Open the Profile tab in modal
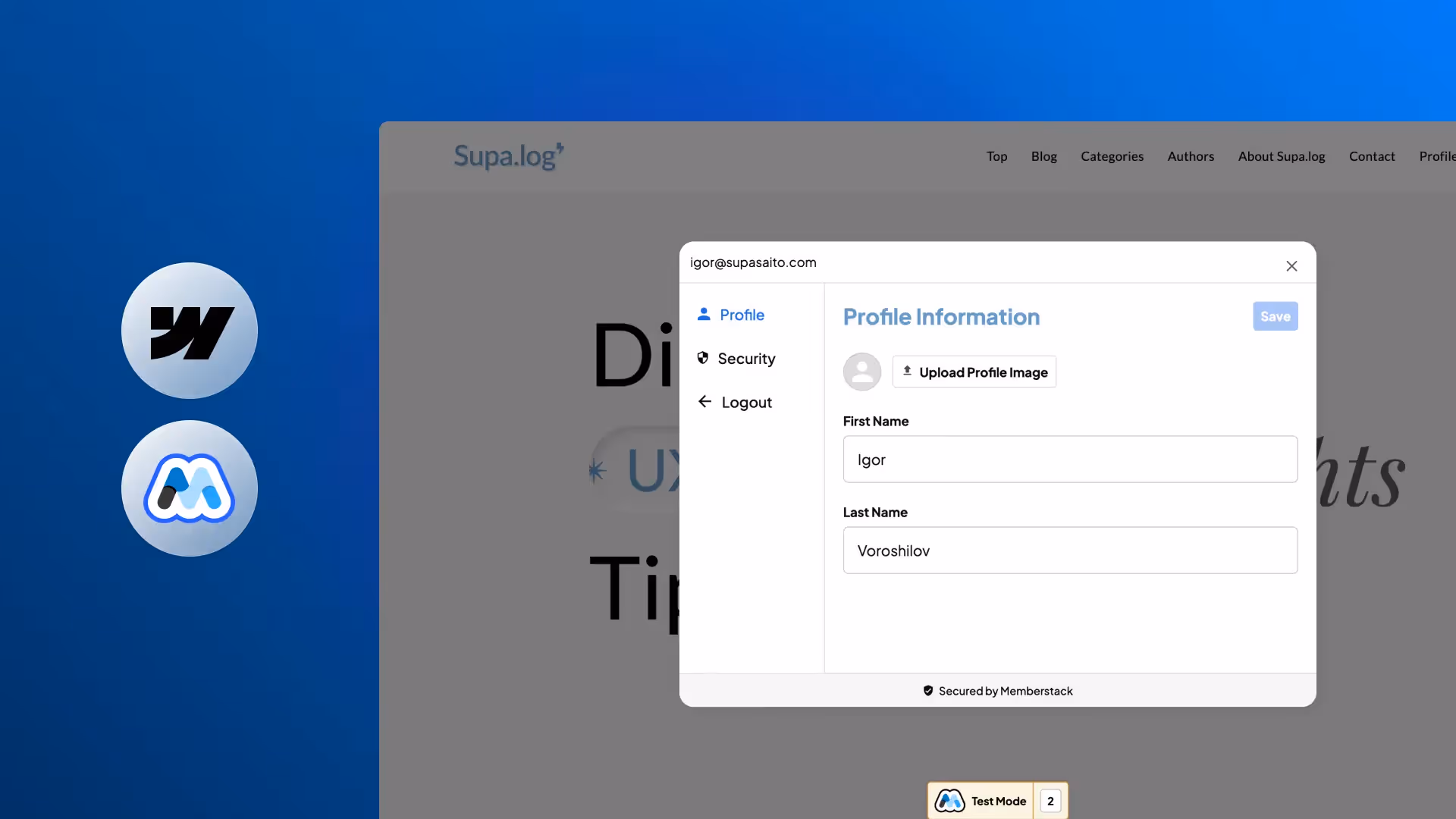This screenshot has height=819, width=1456. pos(742,315)
